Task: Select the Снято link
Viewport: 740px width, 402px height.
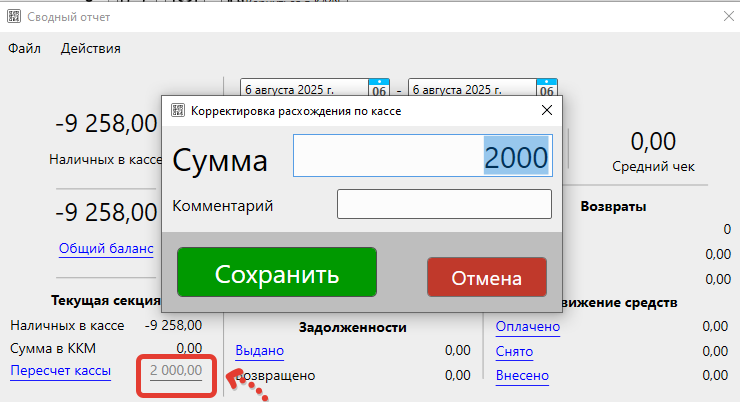Action: point(514,351)
